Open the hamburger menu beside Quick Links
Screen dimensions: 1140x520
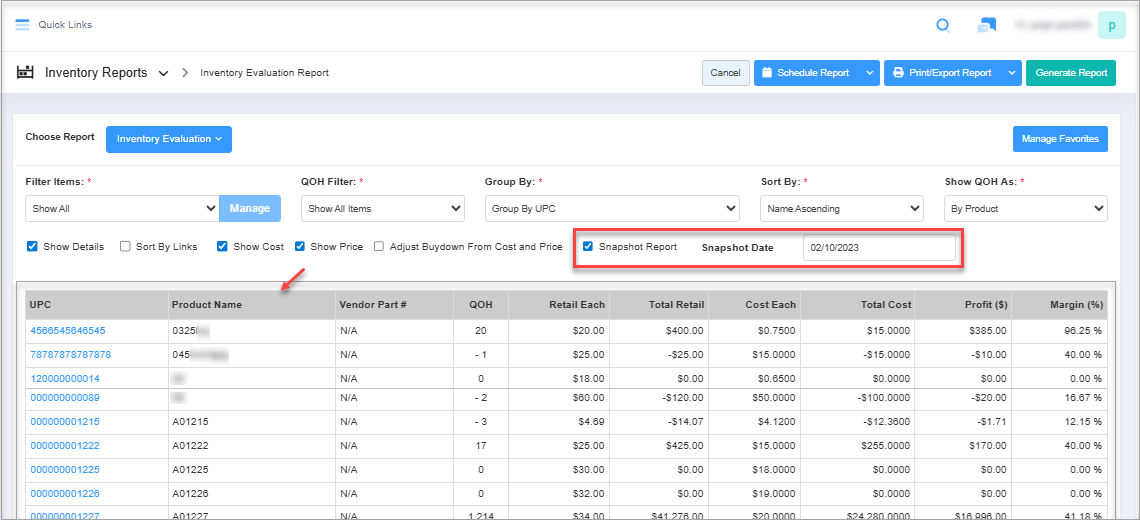[22, 24]
